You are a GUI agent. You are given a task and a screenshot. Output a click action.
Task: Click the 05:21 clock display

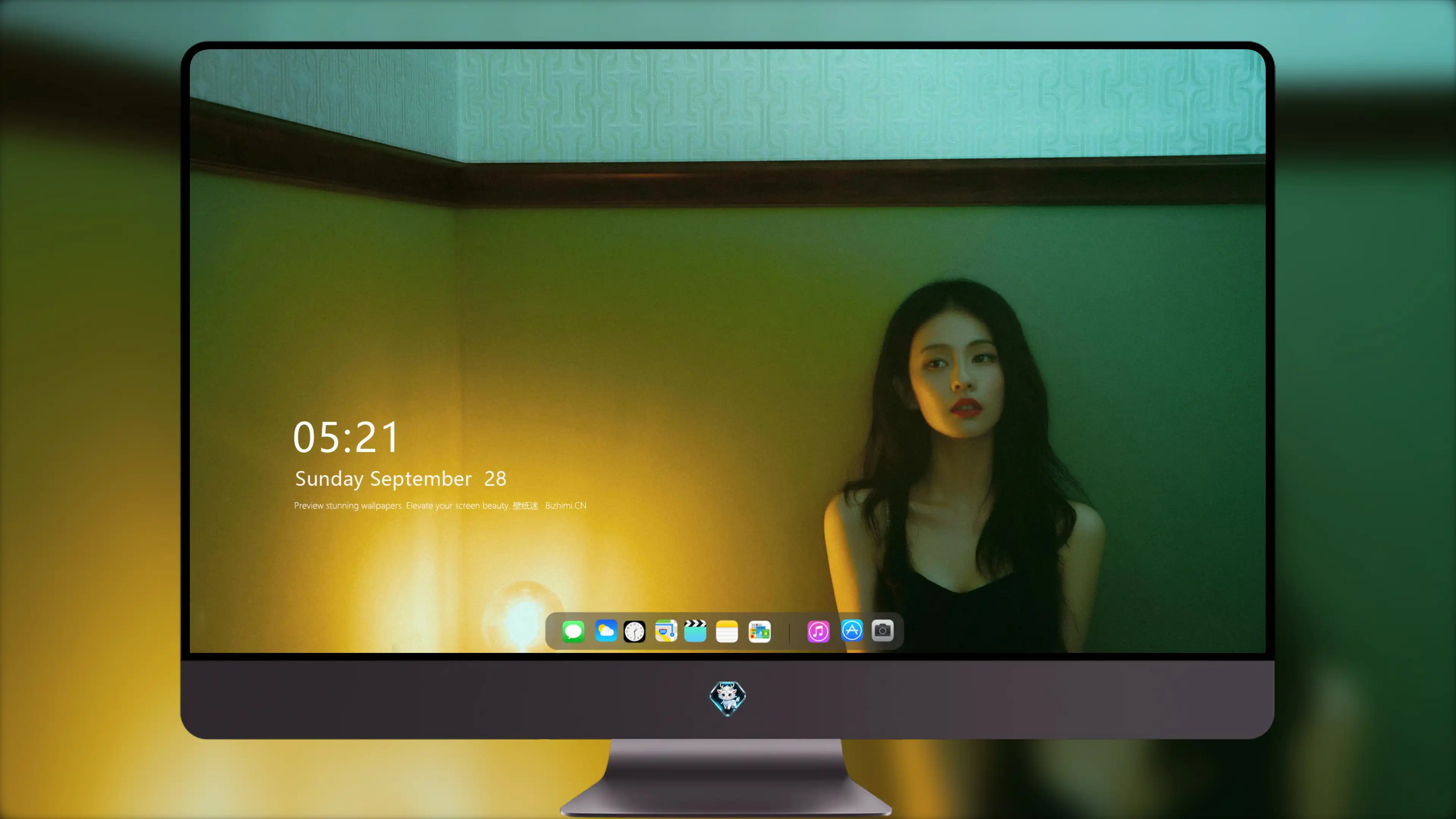click(x=346, y=438)
